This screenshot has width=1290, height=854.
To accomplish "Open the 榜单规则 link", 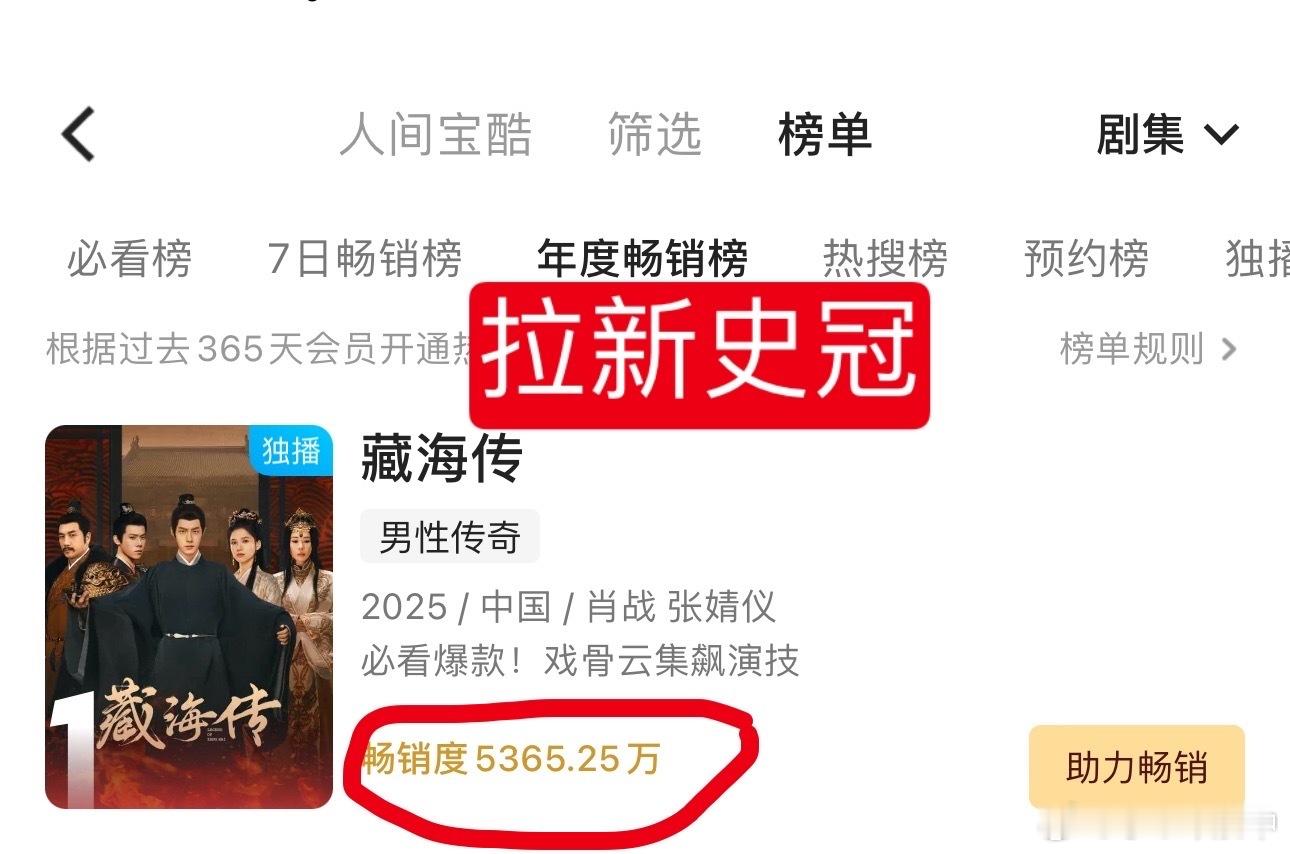I will (1131, 349).
